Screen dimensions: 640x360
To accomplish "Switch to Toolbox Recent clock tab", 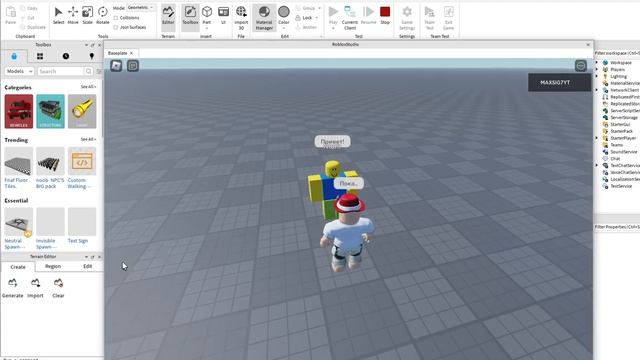I will tap(66, 56).
